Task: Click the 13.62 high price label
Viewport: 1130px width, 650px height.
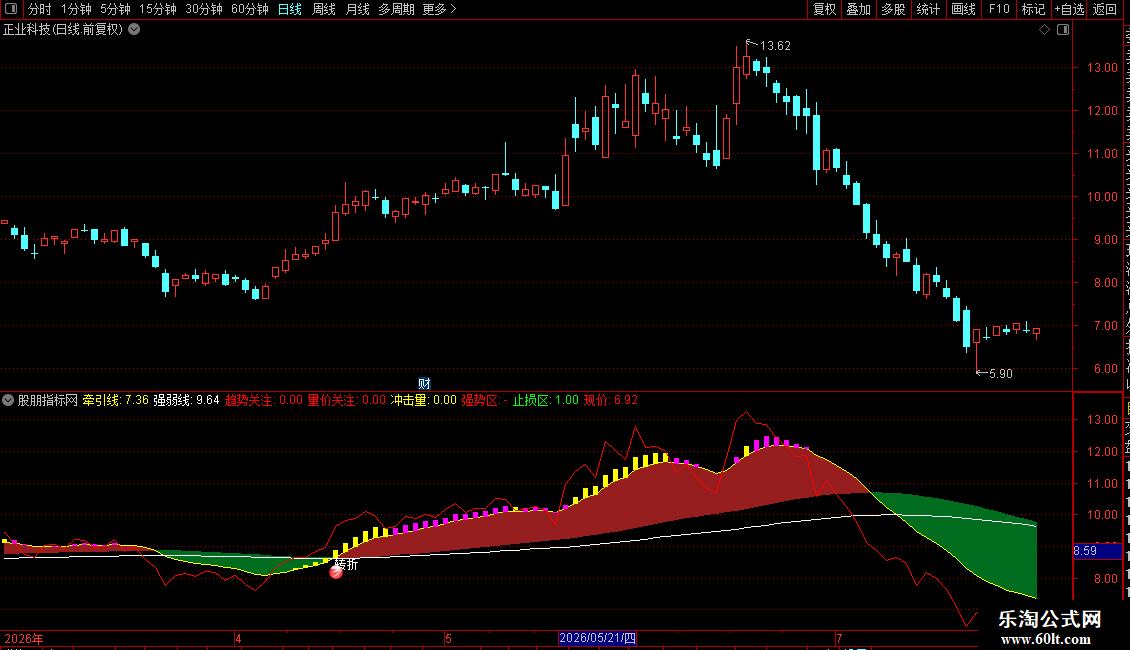Action: [x=775, y=46]
